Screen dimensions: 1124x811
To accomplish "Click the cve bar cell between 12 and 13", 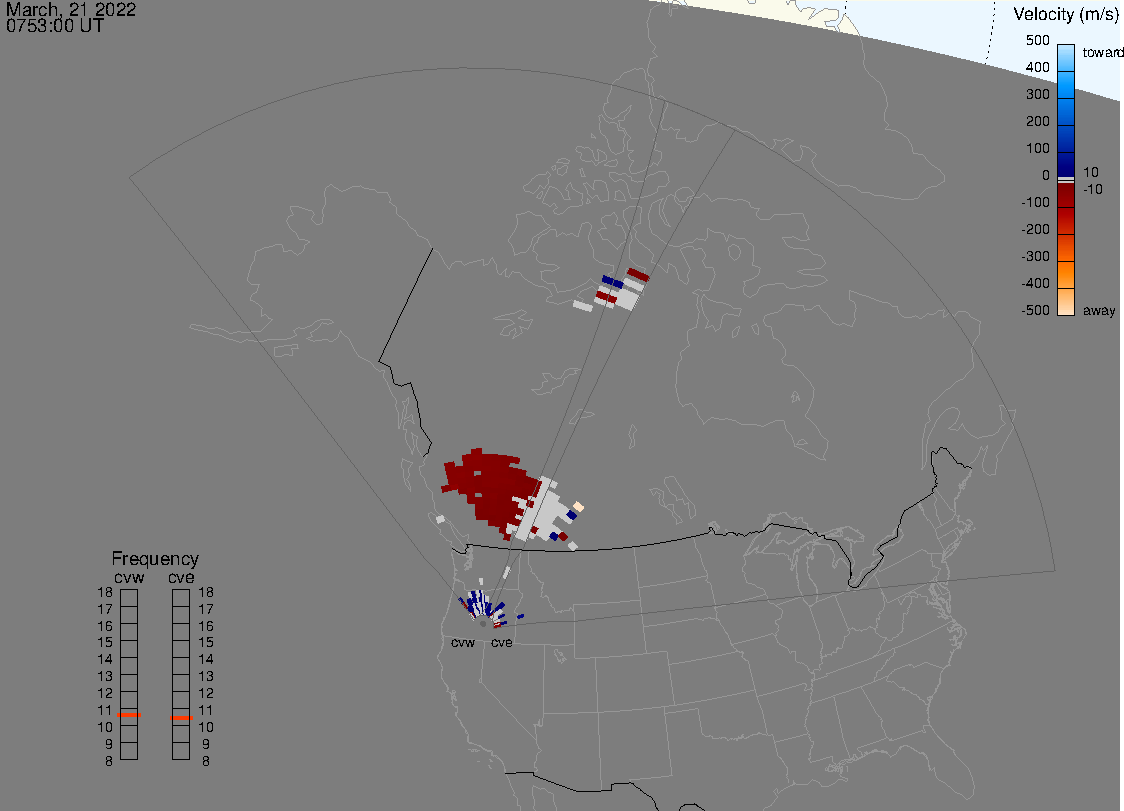I will (x=181, y=683).
